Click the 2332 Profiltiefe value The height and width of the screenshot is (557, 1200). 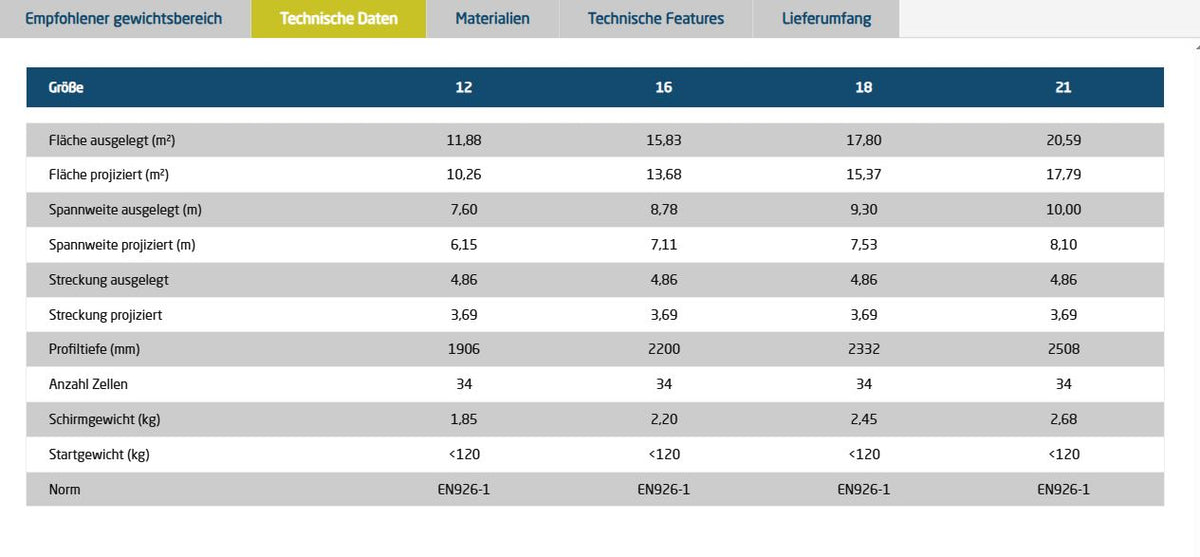pyautogui.click(x=864, y=350)
